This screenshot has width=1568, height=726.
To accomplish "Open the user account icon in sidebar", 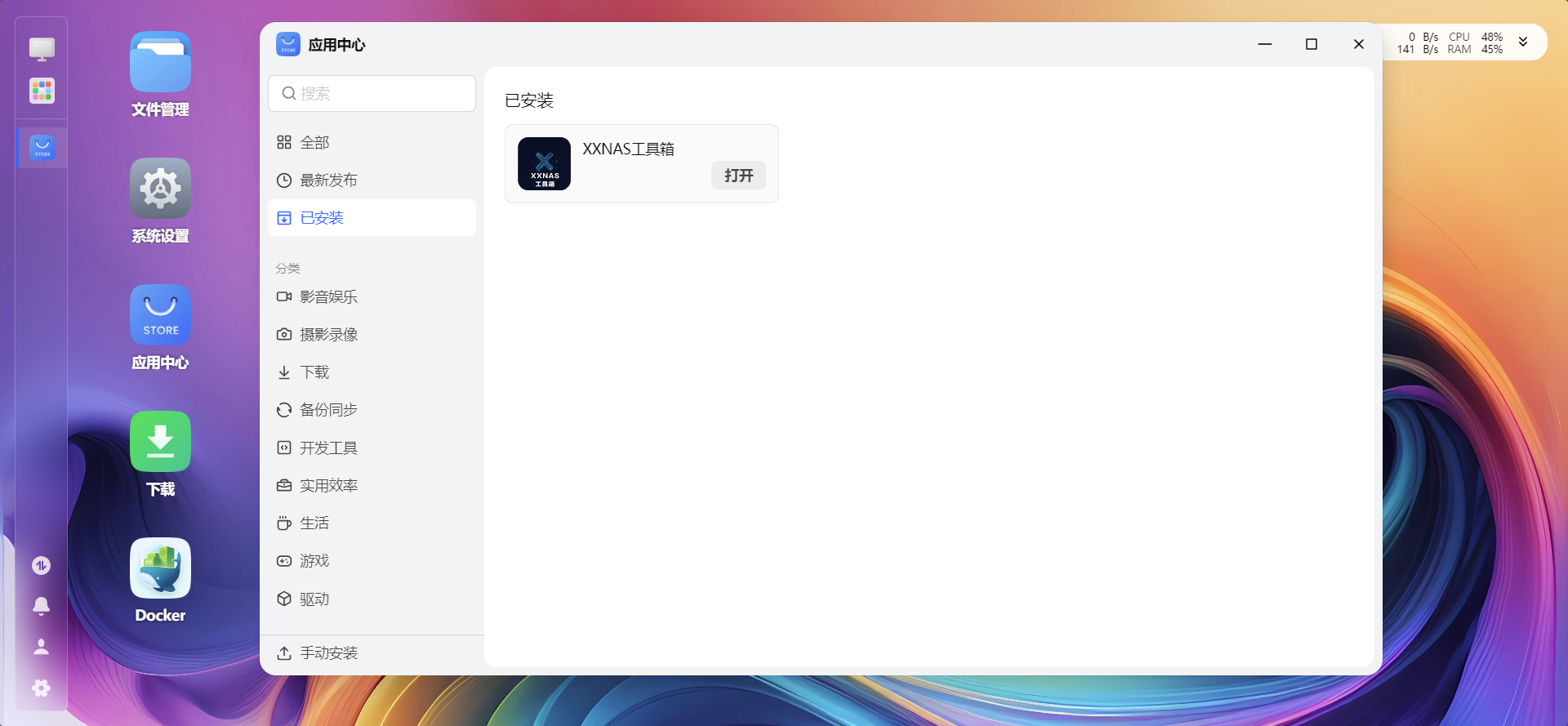I will pyautogui.click(x=41, y=647).
